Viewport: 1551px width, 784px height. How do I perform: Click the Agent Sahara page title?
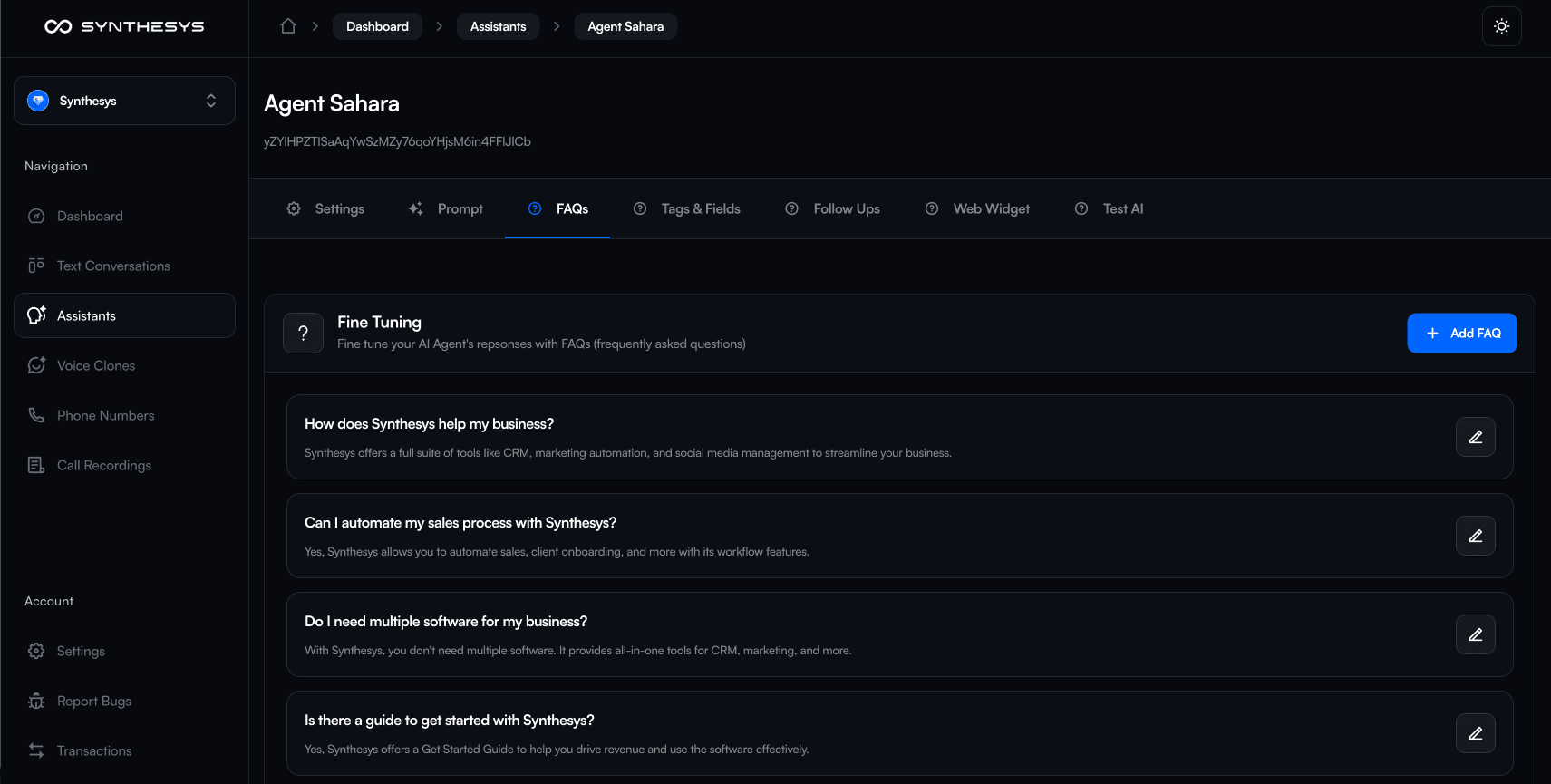tap(332, 103)
